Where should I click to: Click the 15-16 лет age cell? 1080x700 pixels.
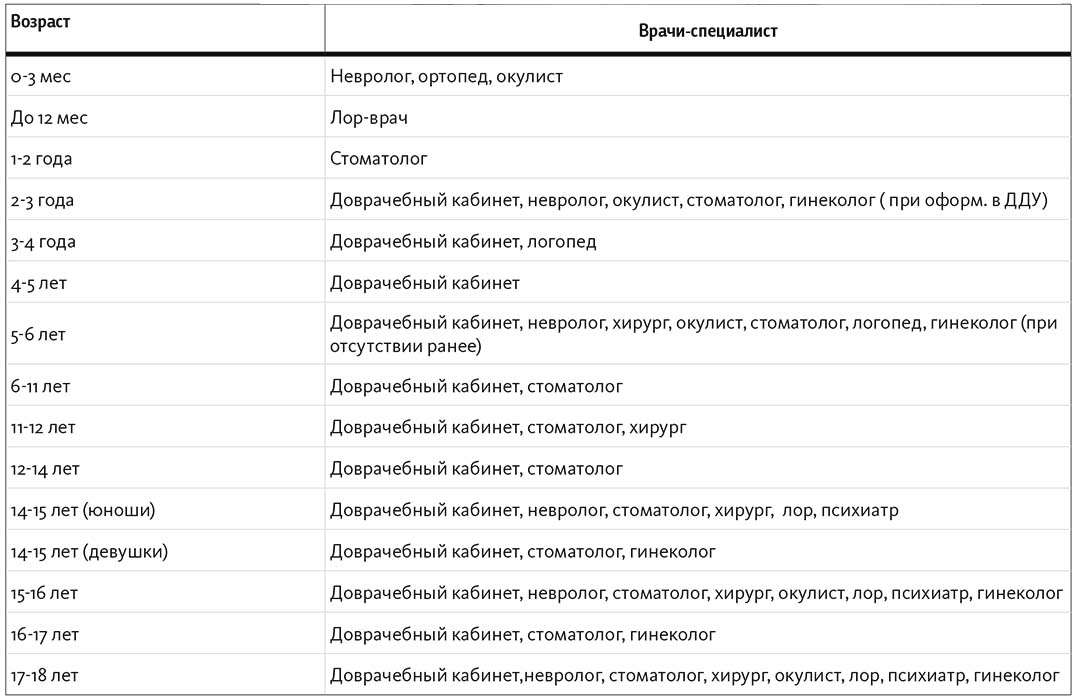165,593
